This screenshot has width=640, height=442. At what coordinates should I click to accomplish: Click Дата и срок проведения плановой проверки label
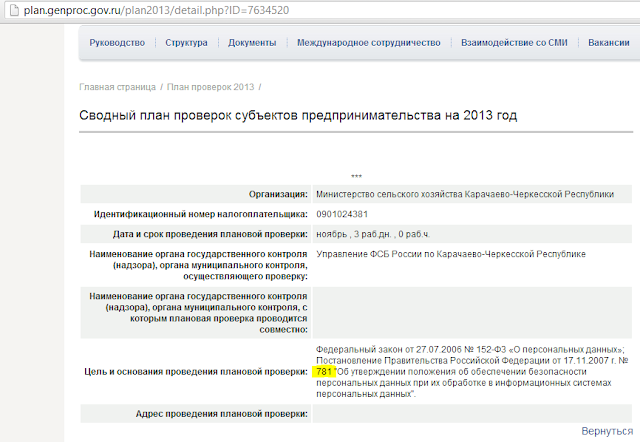click(210, 234)
